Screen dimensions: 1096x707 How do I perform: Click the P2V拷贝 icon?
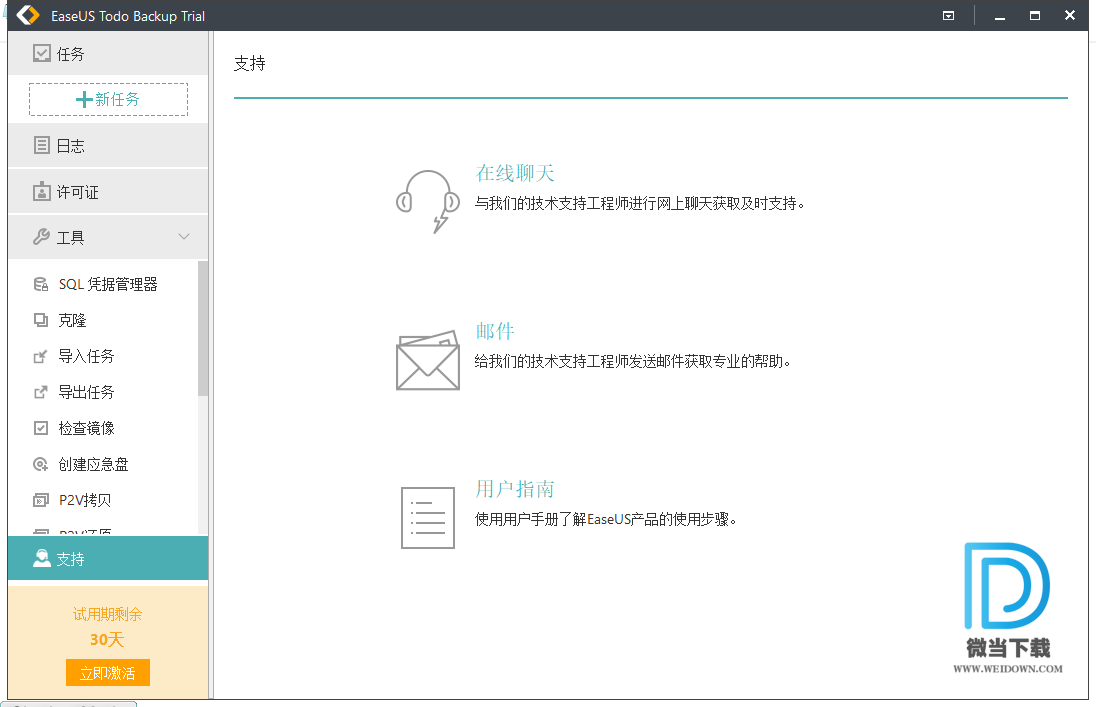pyautogui.click(x=41, y=500)
